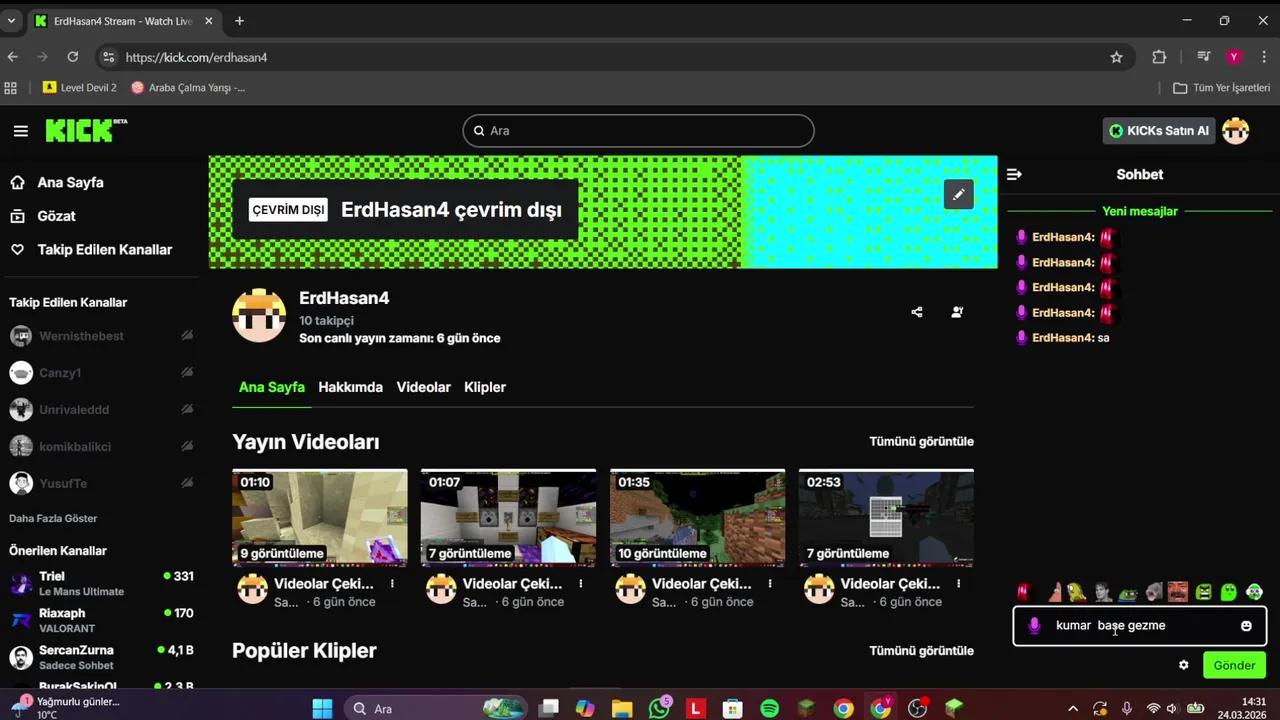Open Spotify from the taskbar
Screen dimensions: 1280x720
(770, 708)
